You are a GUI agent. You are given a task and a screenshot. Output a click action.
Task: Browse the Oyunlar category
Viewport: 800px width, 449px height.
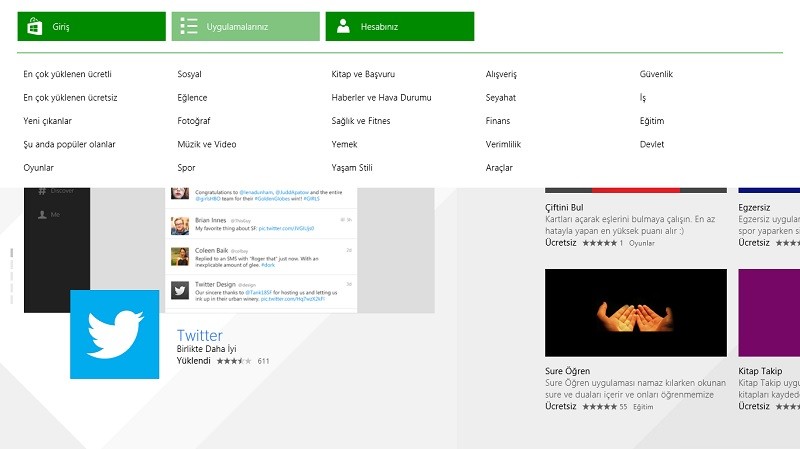[x=38, y=168]
